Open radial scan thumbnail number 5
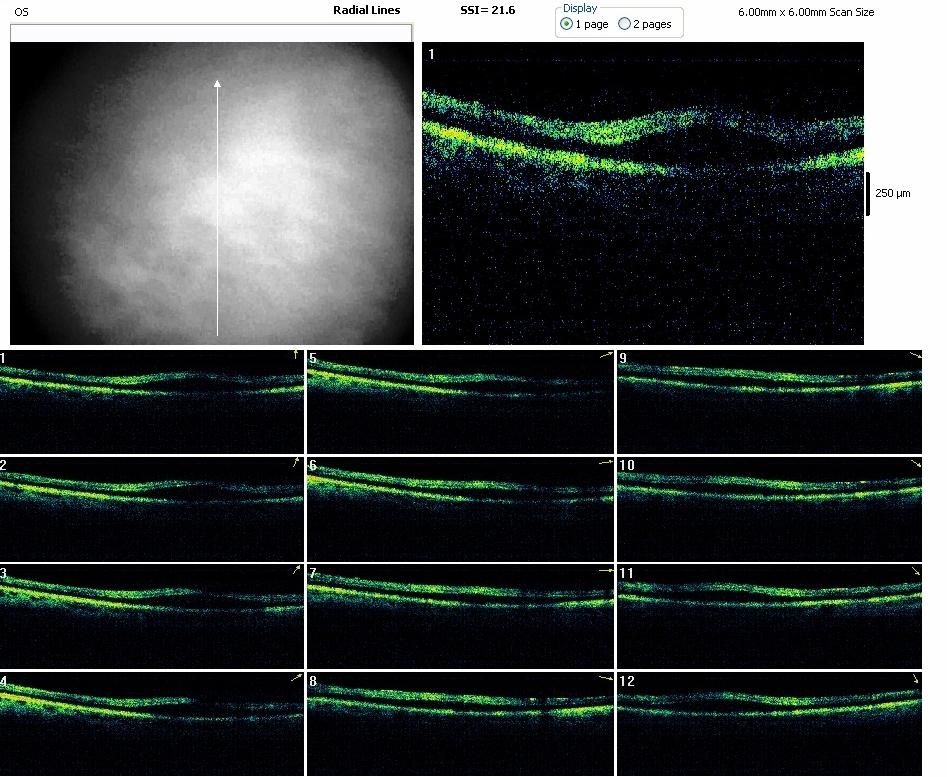The height and width of the screenshot is (777, 947). 460,401
